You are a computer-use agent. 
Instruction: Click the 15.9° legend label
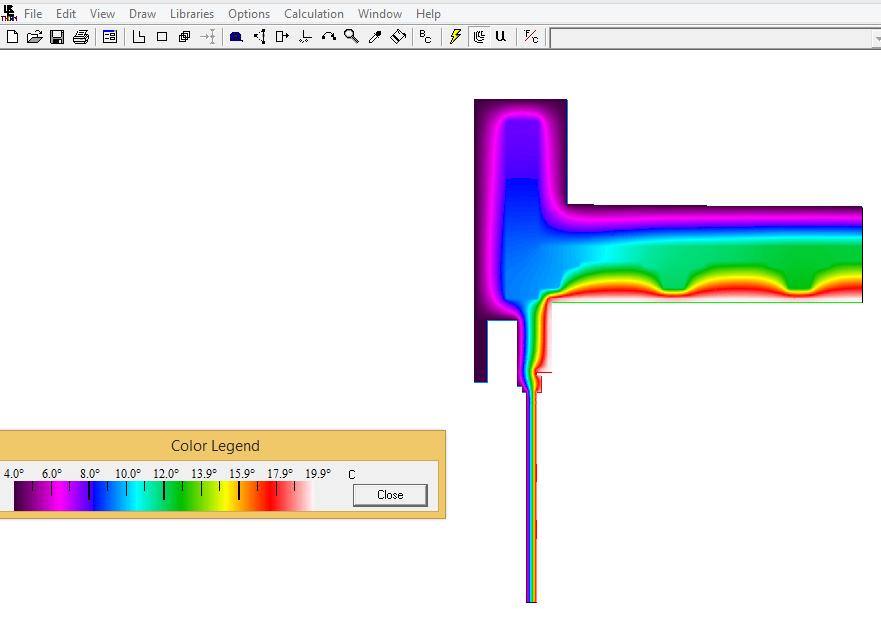(242, 474)
